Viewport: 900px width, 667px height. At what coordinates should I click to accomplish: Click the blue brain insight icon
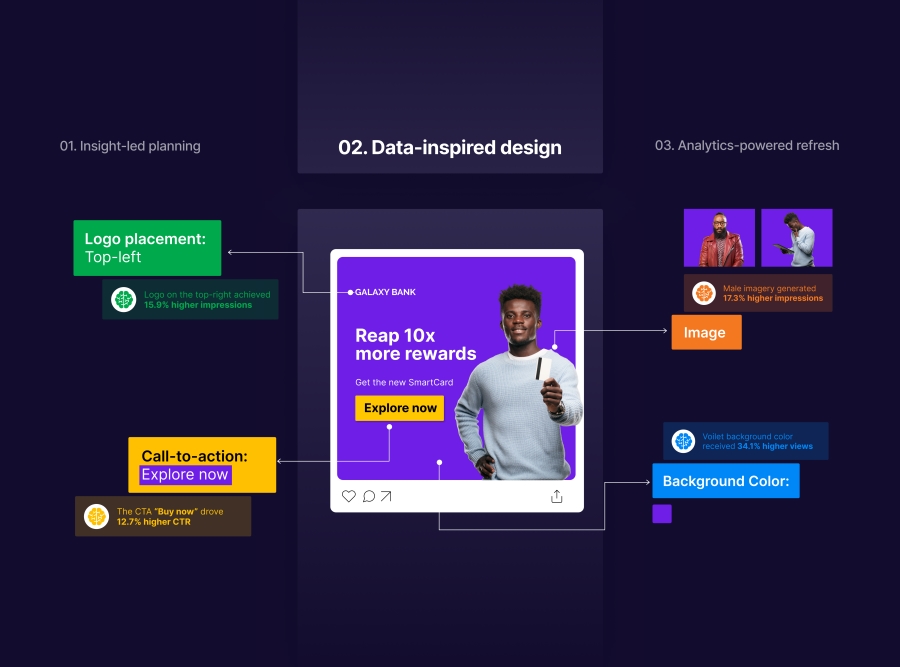pyautogui.click(x=683, y=441)
